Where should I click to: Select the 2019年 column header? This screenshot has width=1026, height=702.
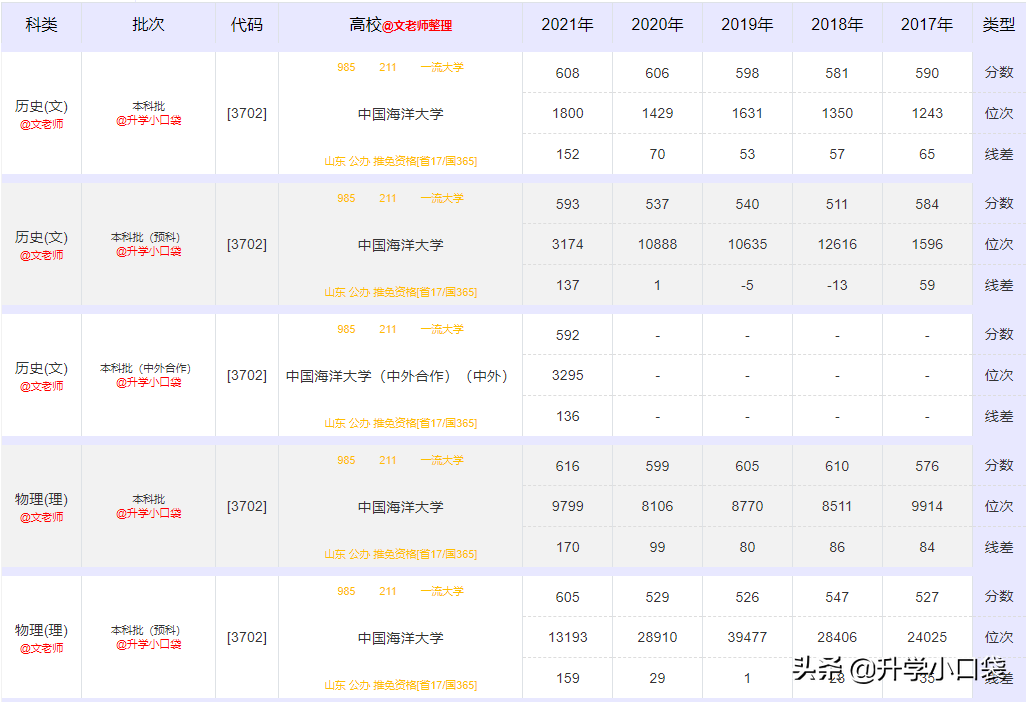point(747,25)
